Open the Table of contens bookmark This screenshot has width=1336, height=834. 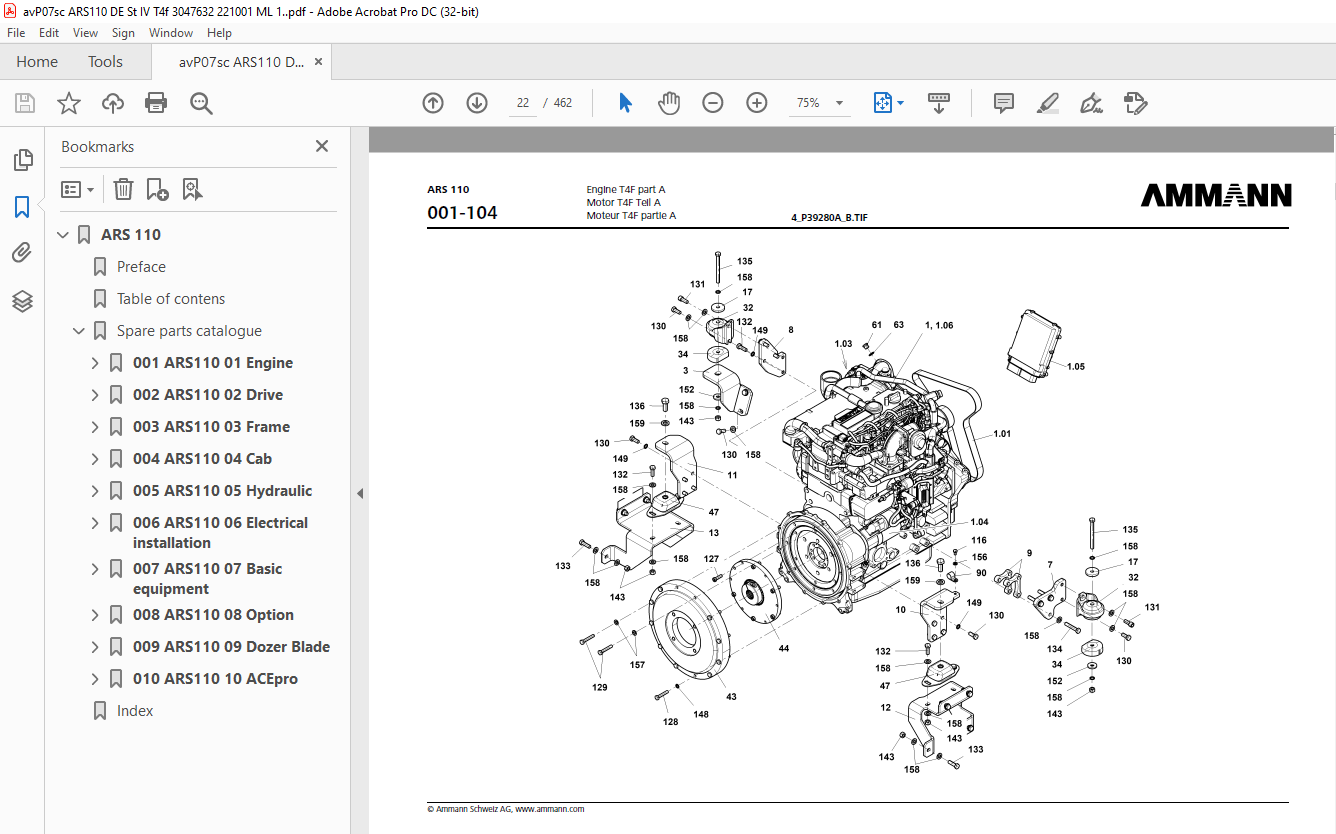pyautogui.click(x=171, y=299)
